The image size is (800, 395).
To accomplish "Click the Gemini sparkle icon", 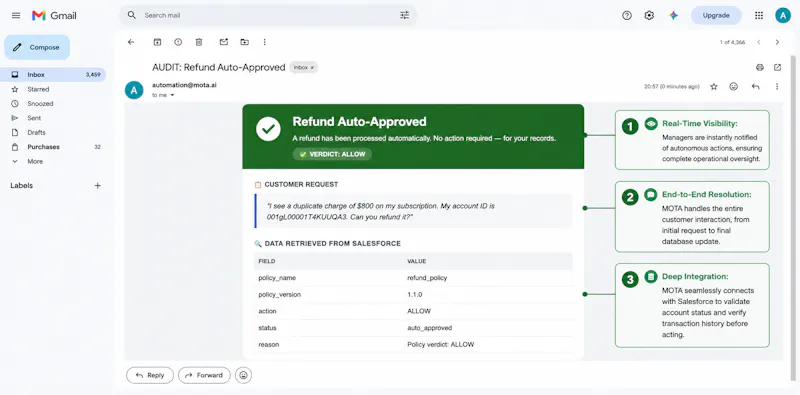I will coord(673,15).
